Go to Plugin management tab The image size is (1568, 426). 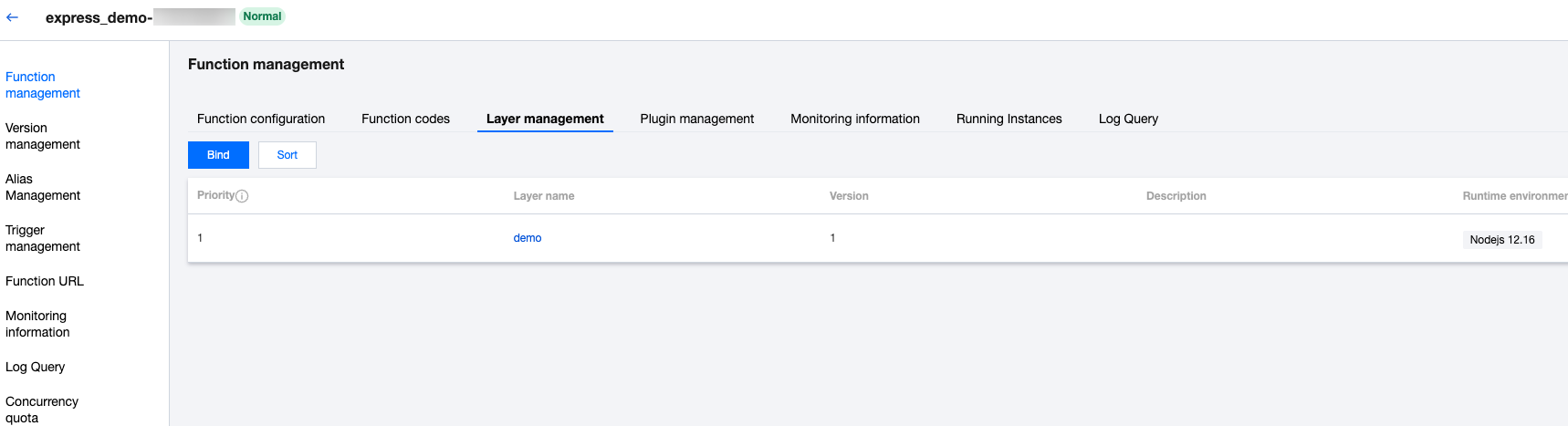[696, 119]
